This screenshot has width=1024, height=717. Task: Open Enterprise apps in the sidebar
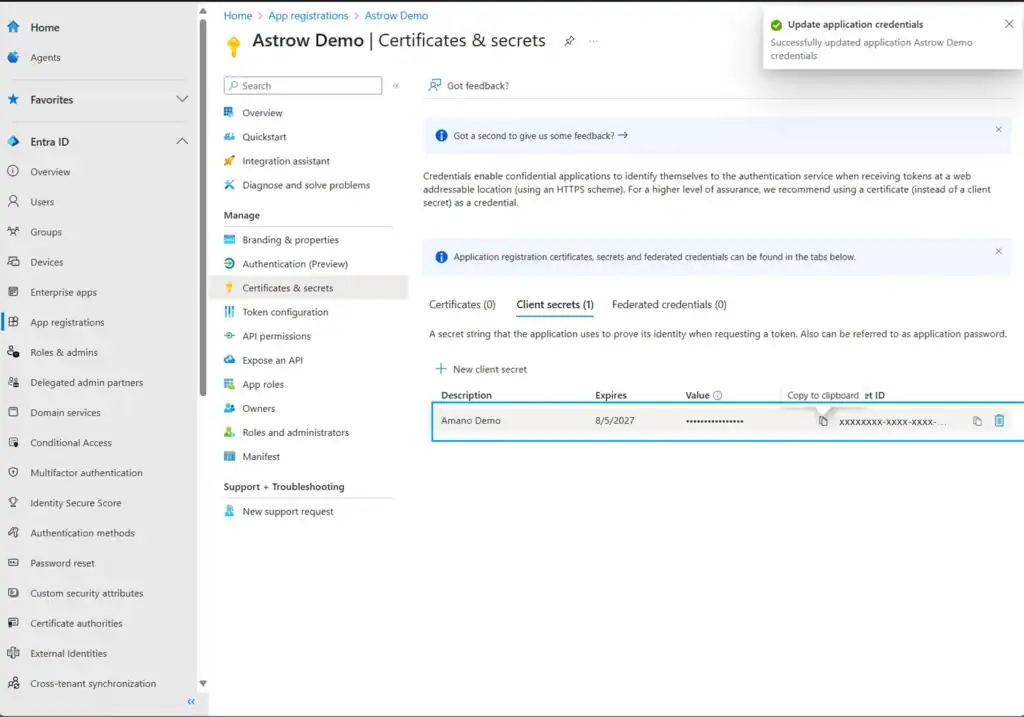[x=63, y=292]
